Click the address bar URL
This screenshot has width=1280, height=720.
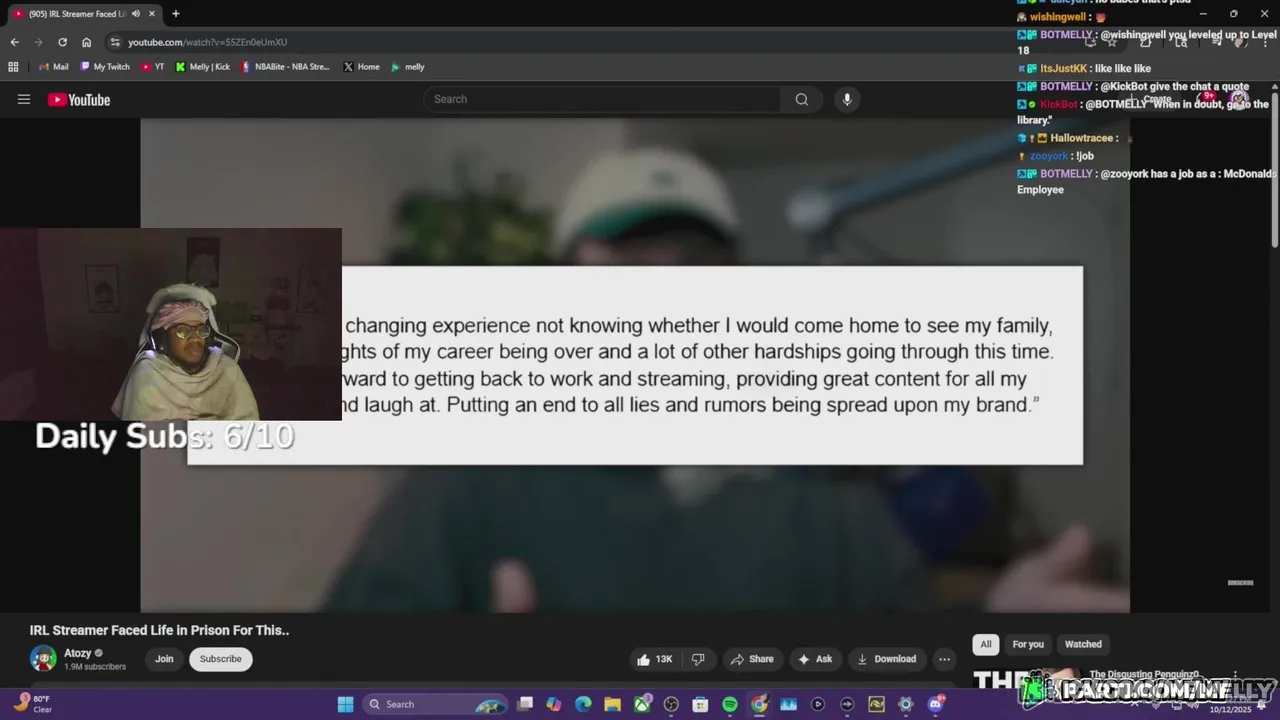pyautogui.click(x=207, y=42)
